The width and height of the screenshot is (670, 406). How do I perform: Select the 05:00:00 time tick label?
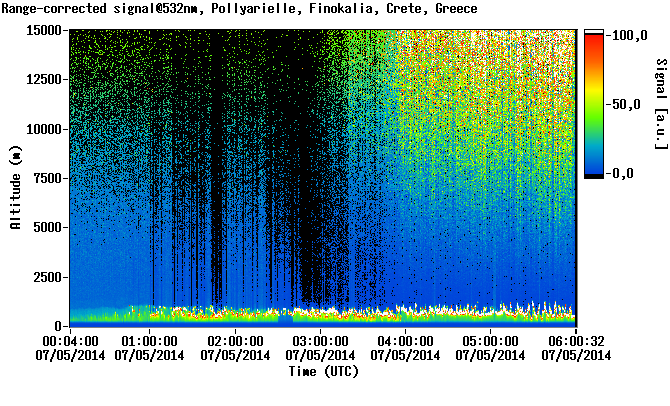(x=494, y=341)
